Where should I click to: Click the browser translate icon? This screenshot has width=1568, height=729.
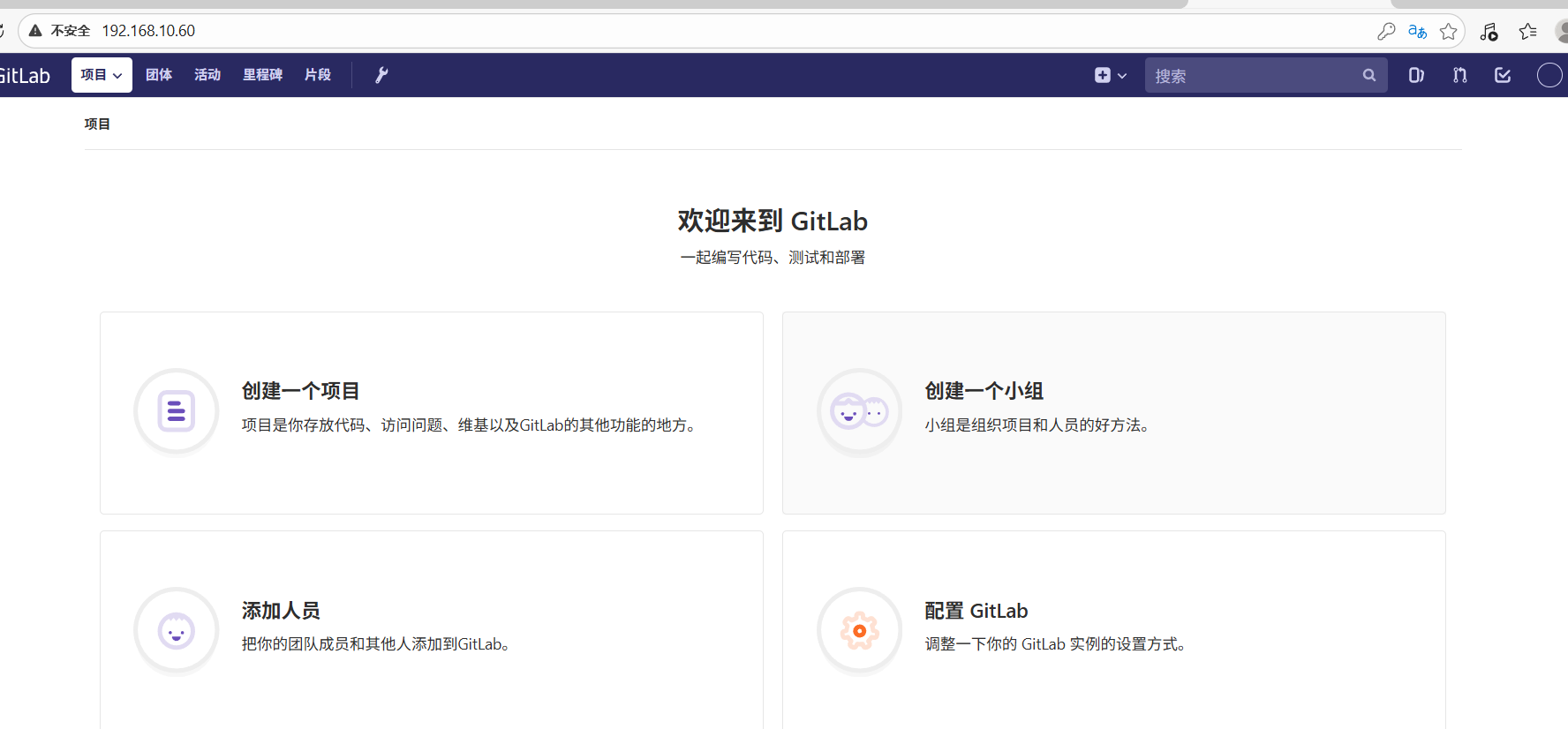(1418, 31)
